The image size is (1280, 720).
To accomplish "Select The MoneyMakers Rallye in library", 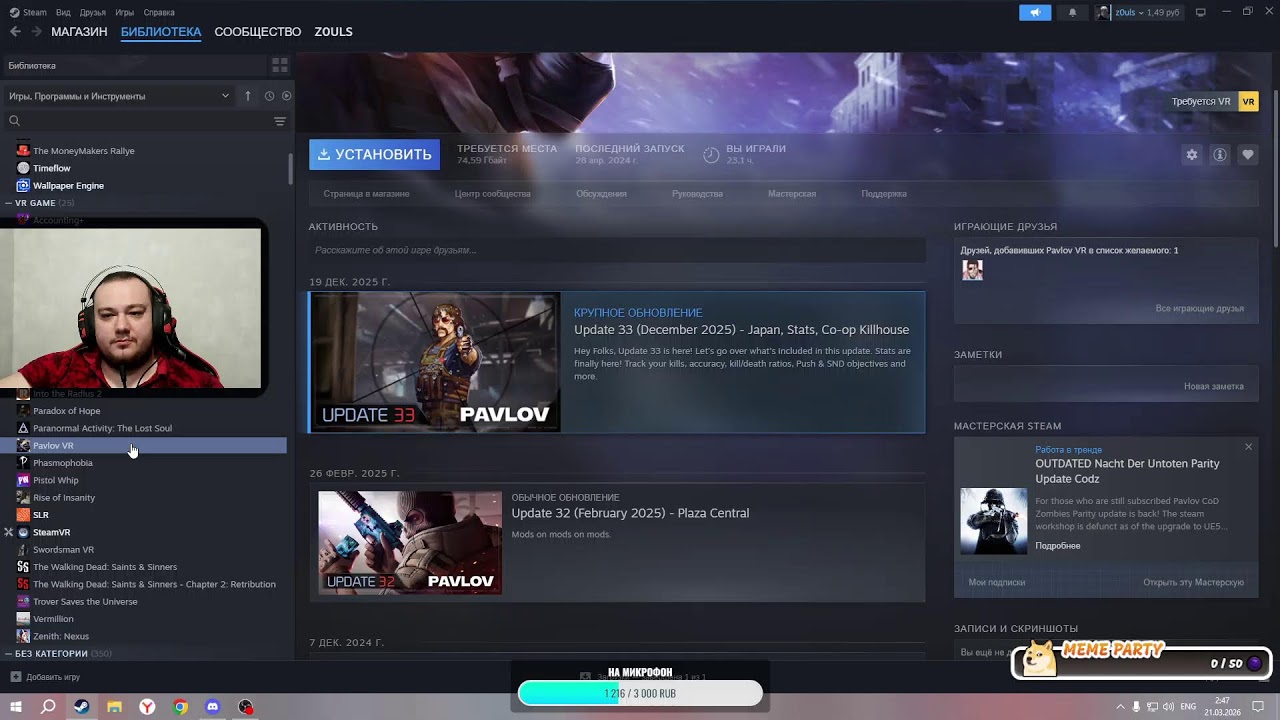I will 83,151.
